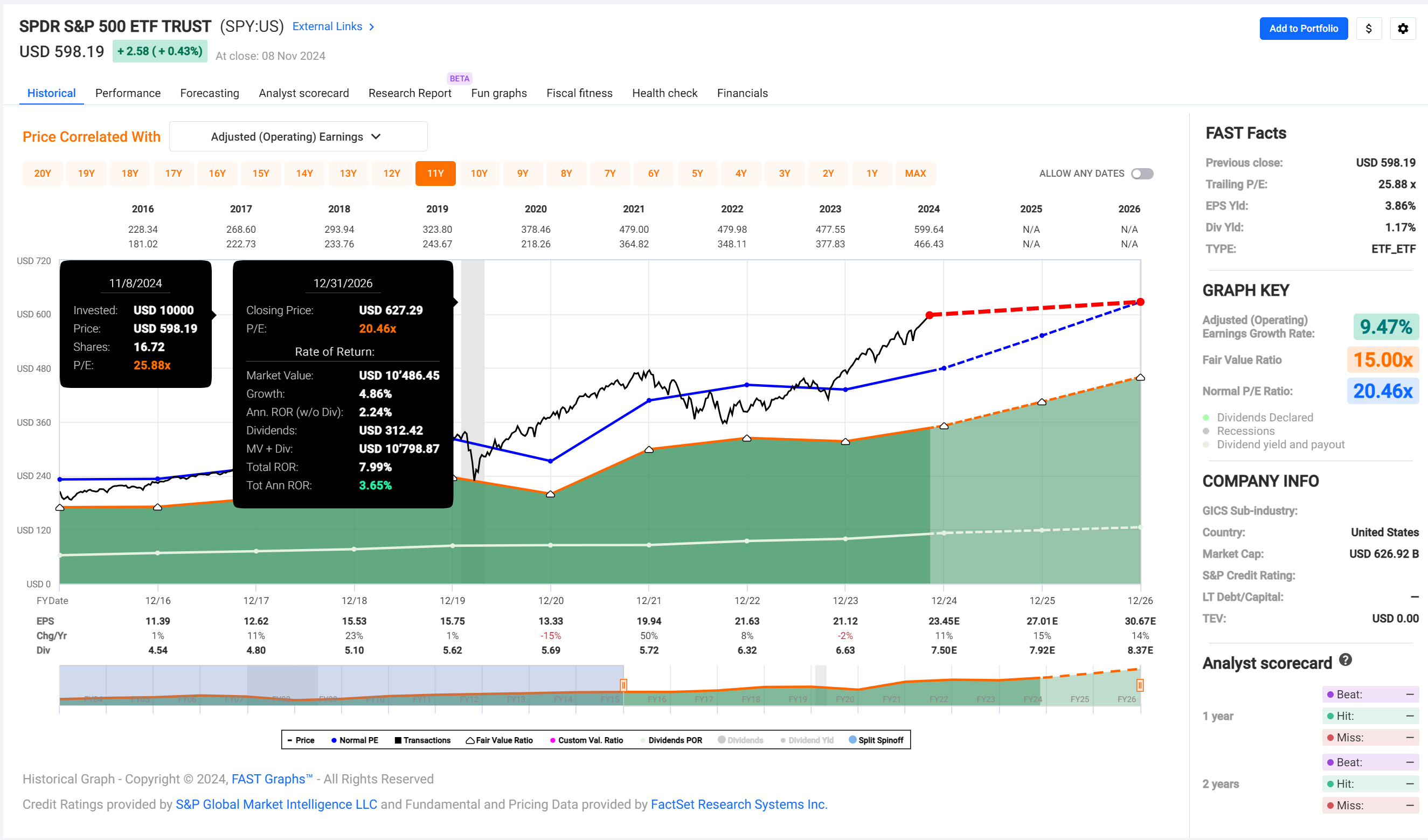
Task: Select the 1Y time range button
Action: [x=871, y=173]
